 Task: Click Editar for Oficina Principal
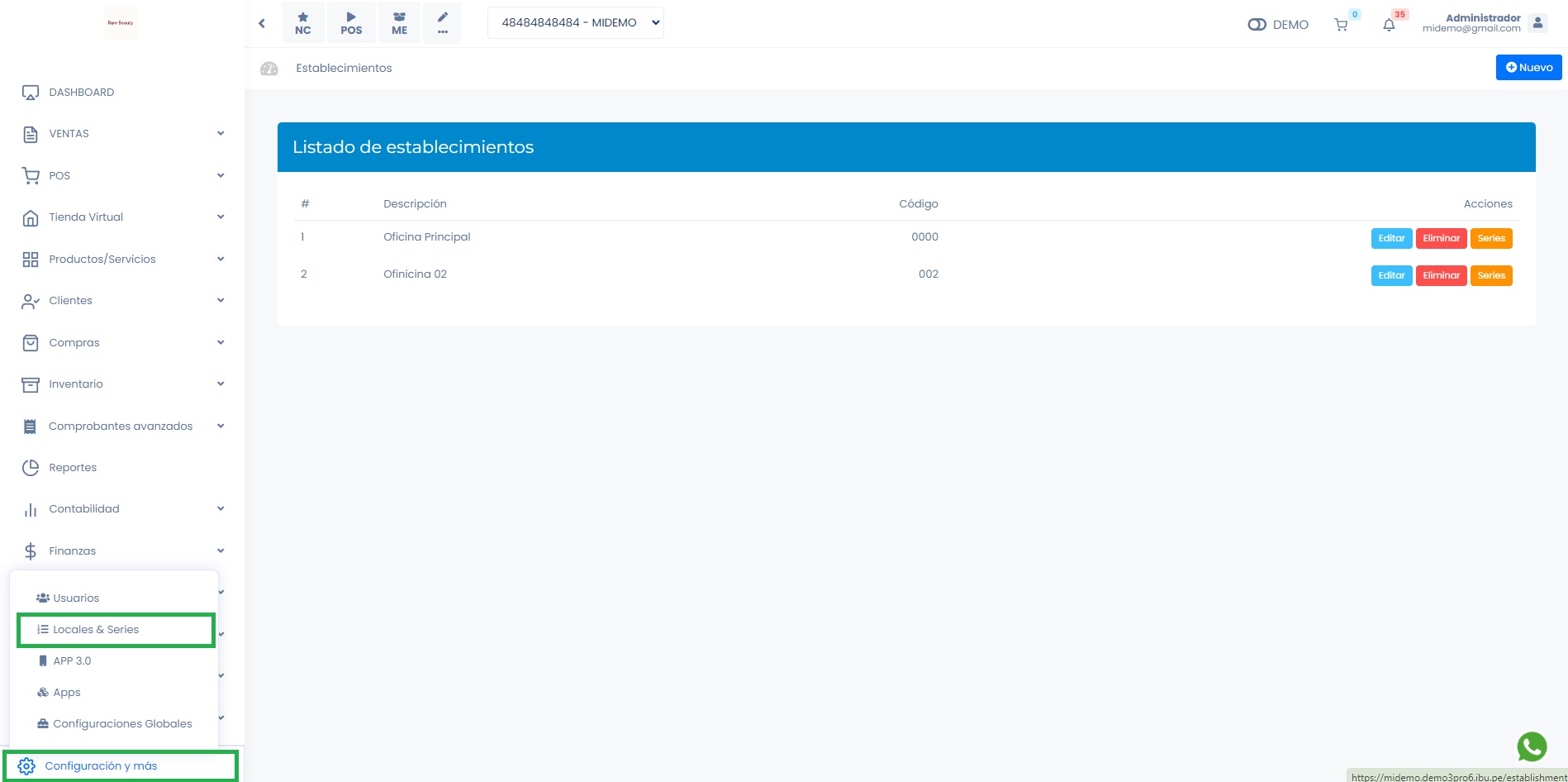pyautogui.click(x=1391, y=238)
